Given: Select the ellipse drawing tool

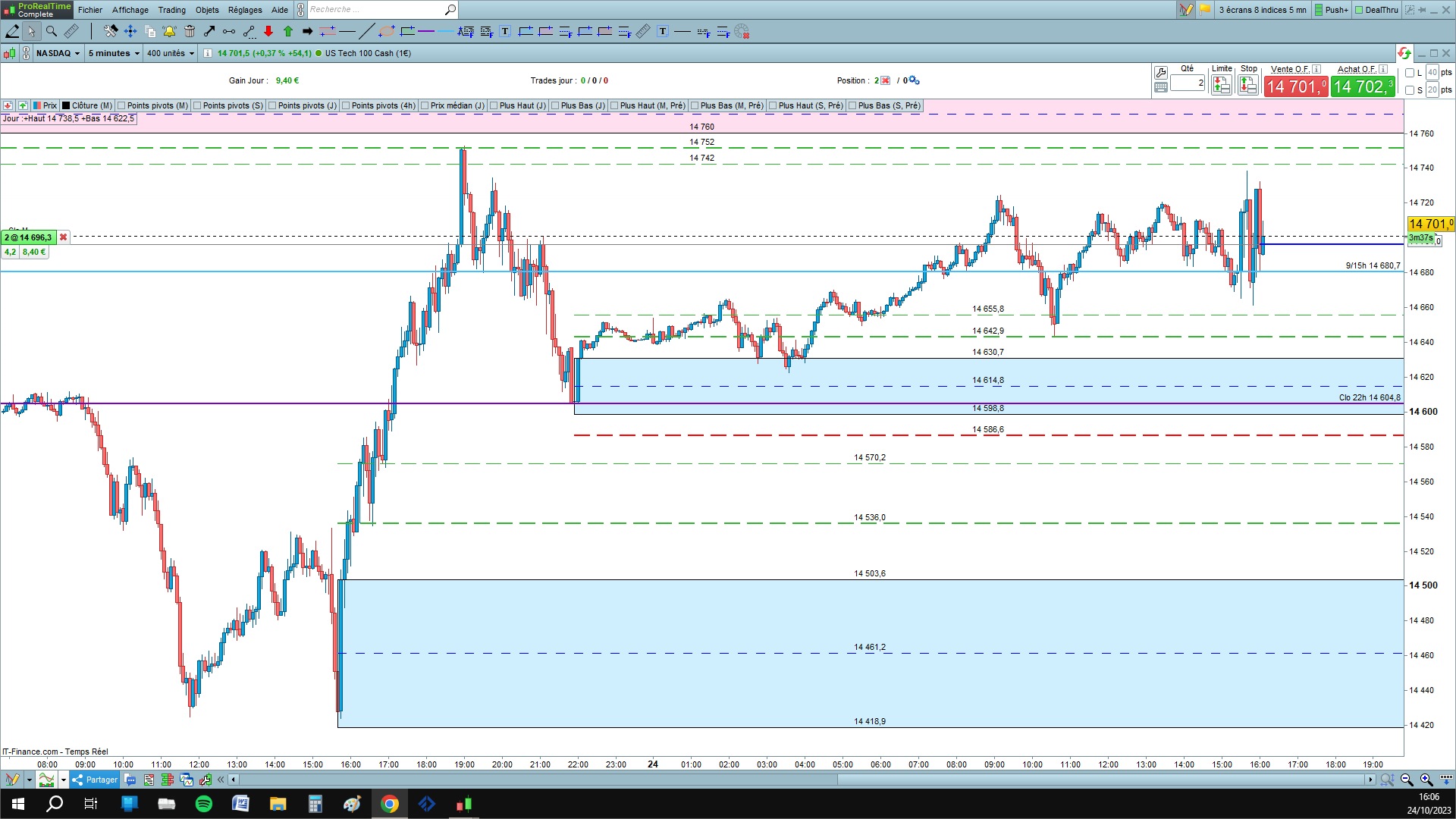Looking at the screenshot, I should point(387,31).
